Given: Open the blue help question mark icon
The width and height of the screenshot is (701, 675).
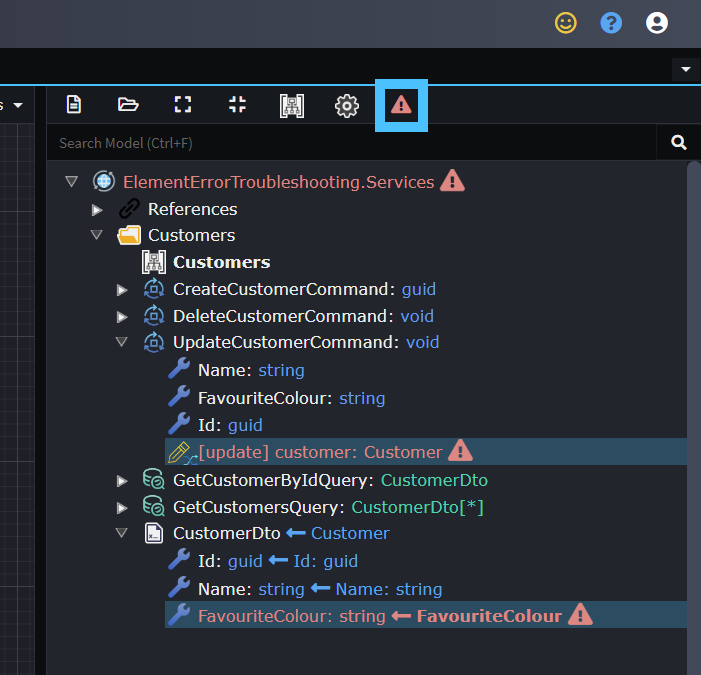Looking at the screenshot, I should [611, 23].
